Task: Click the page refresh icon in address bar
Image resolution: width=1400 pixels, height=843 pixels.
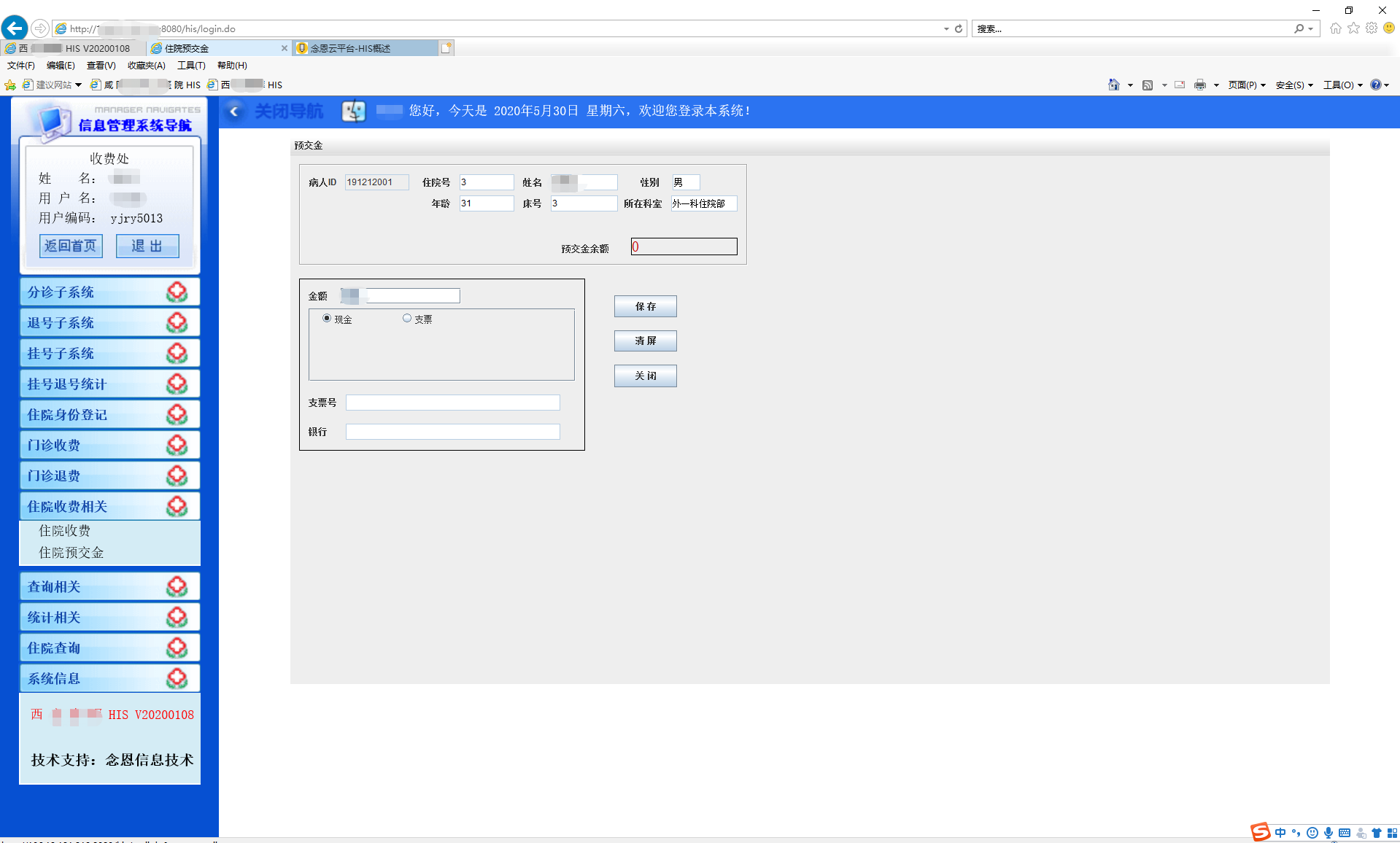Action: click(x=959, y=29)
